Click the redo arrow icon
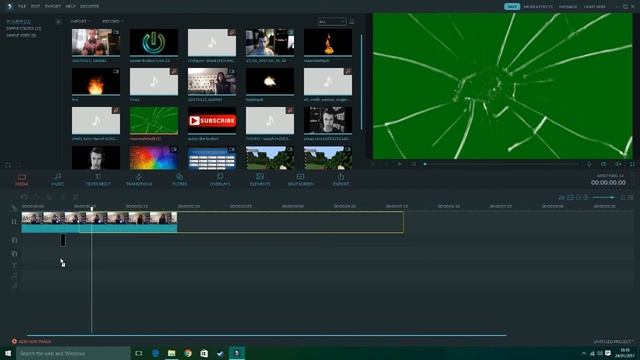The width and height of the screenshot is (640, 360). [36, 197]
